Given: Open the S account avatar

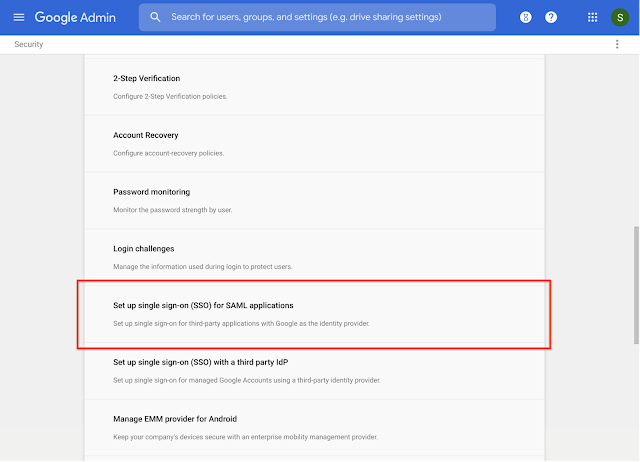Looking at the screenshot, I should 620,17.
